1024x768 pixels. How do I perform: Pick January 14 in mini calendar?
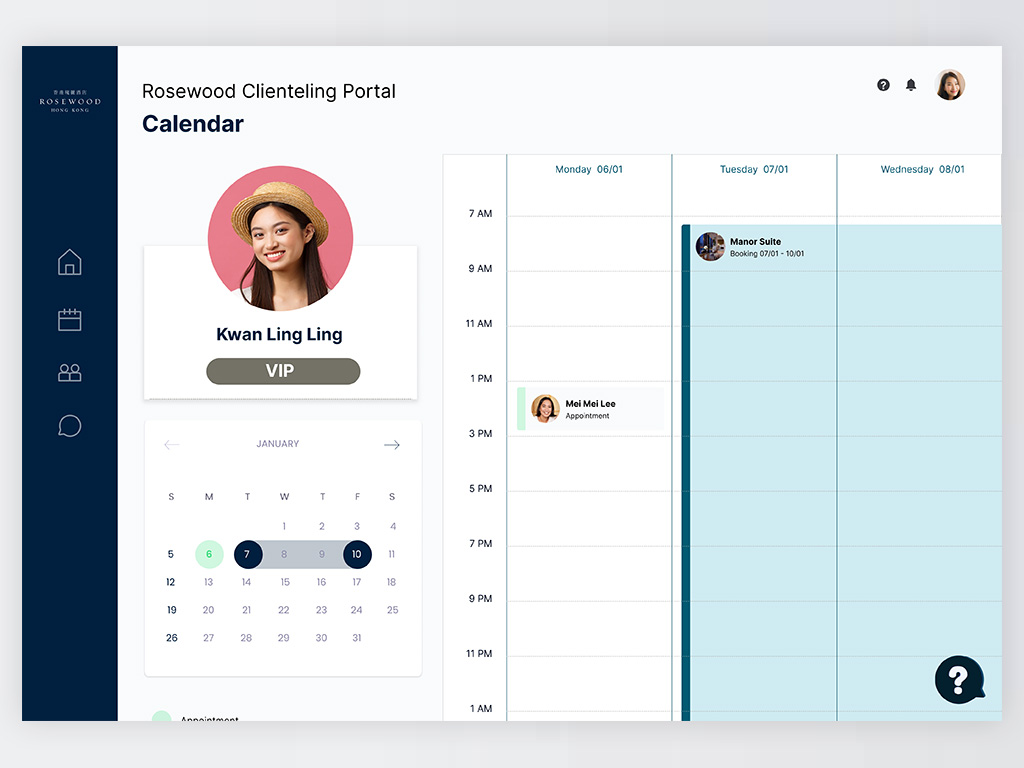(246, 582)
